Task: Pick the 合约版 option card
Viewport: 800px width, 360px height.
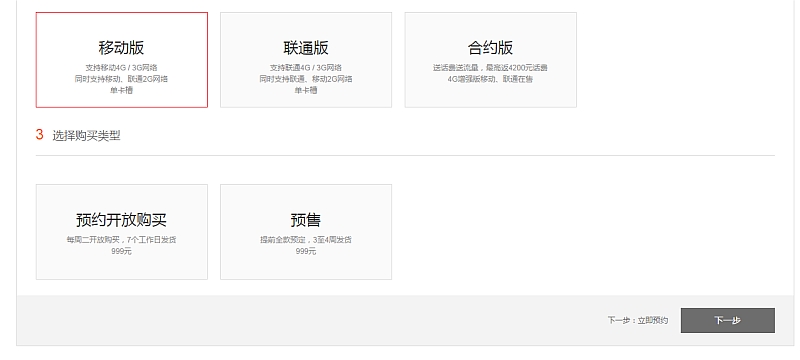Action: (491, 60)
